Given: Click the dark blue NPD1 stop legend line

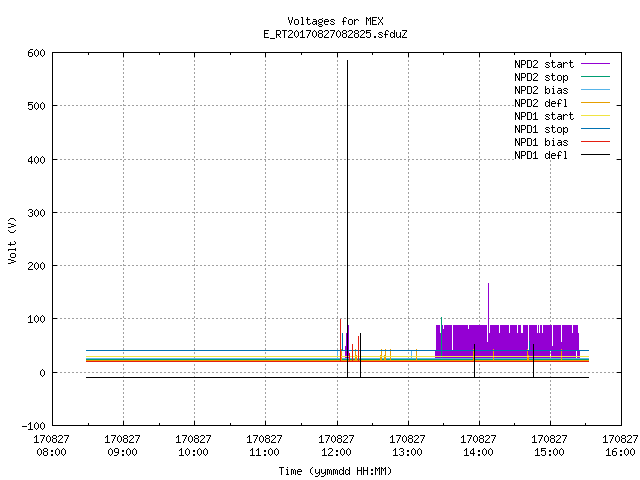Looking at the screenshot, I should click(x=596, y=129).
